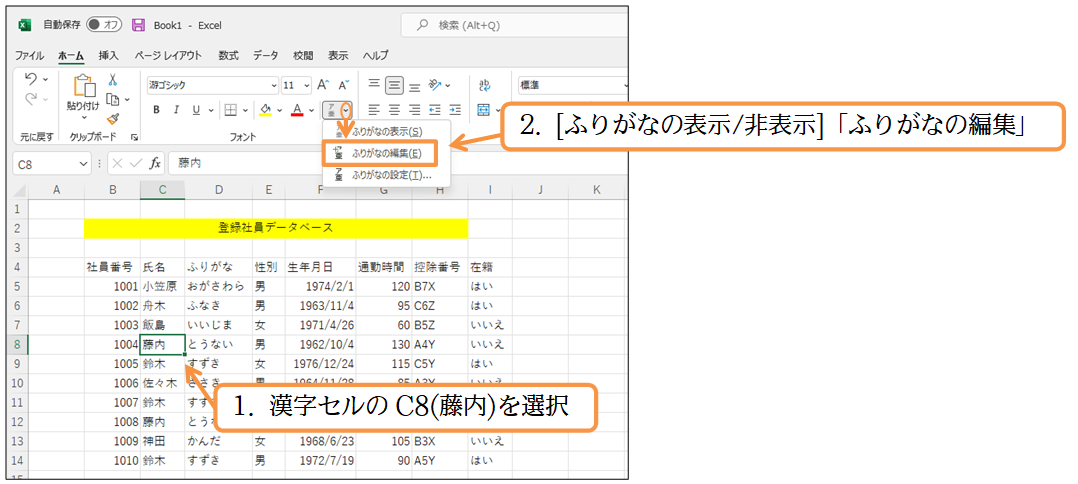This screenshot has height=484, width=1078.
Task: Select the Format Painter brush
Action: tap(113, 118)
